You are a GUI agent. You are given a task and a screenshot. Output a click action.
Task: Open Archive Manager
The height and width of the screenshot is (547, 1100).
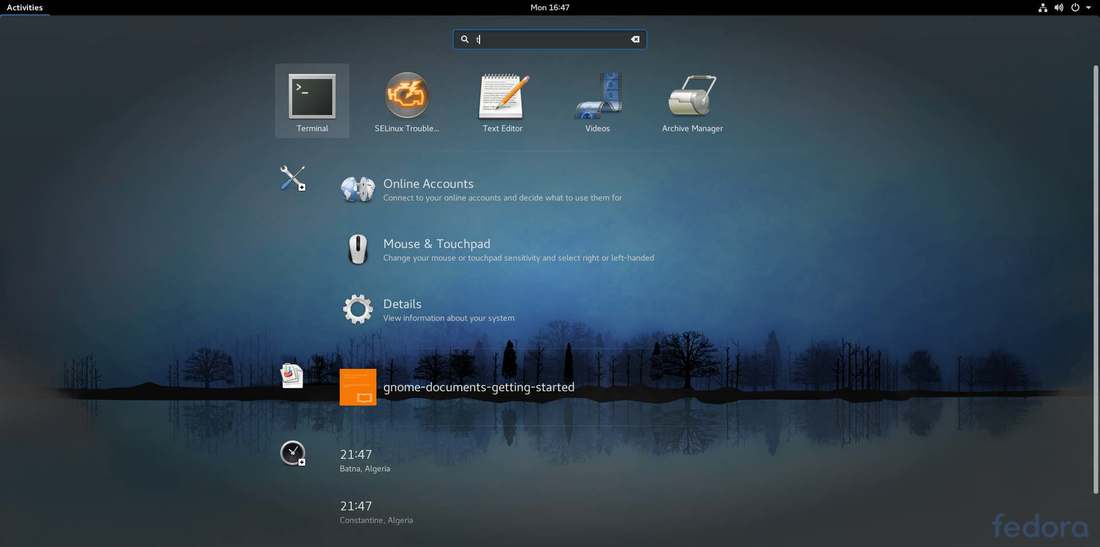tap(692, 101)
